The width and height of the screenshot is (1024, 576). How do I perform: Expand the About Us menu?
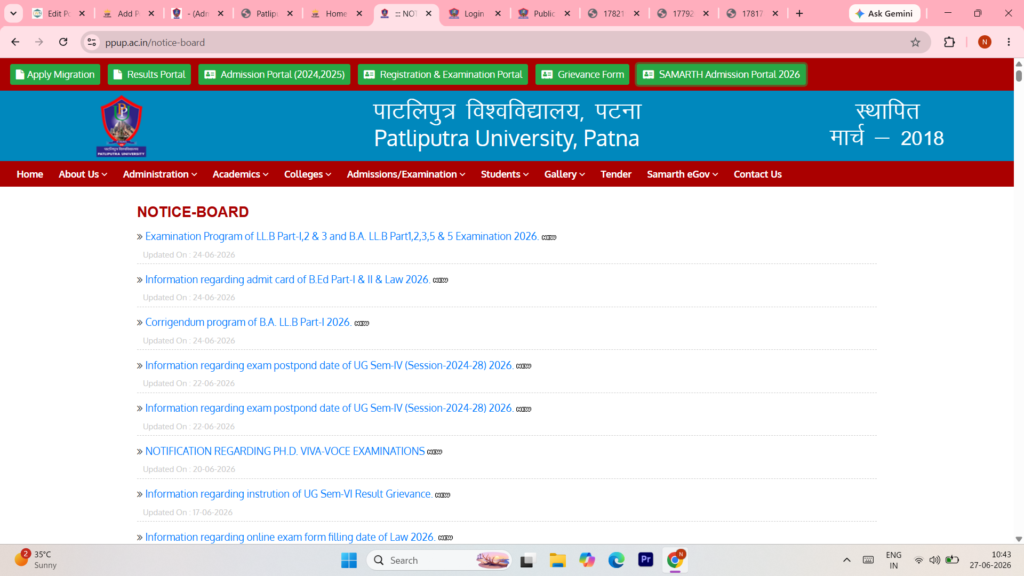[82, 174]
